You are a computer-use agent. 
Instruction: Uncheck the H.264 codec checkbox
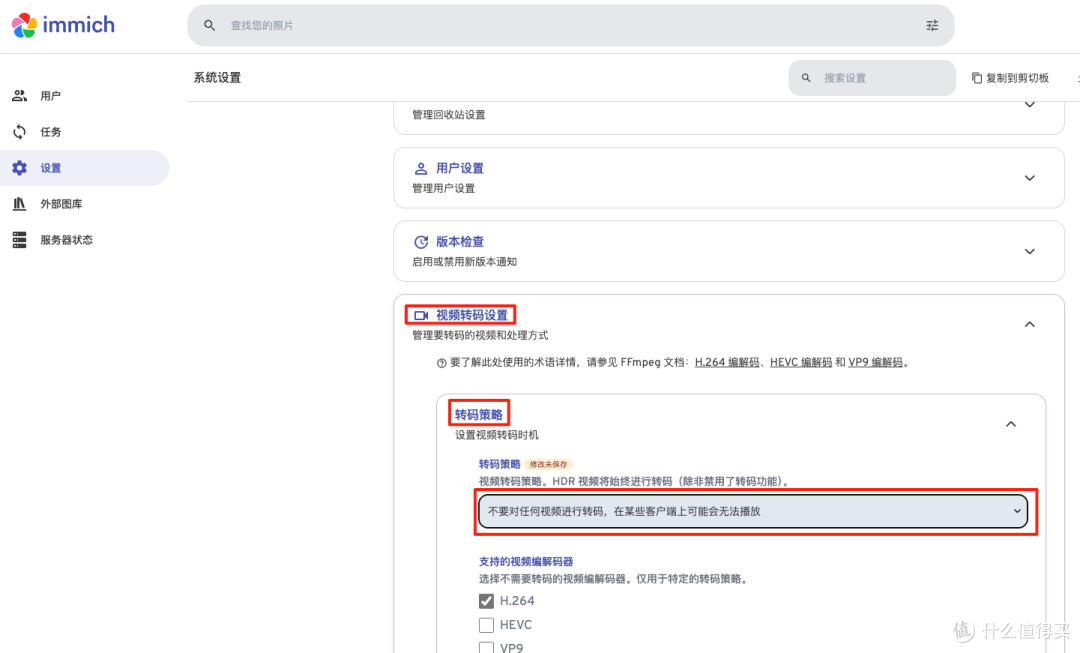point(486,601)
